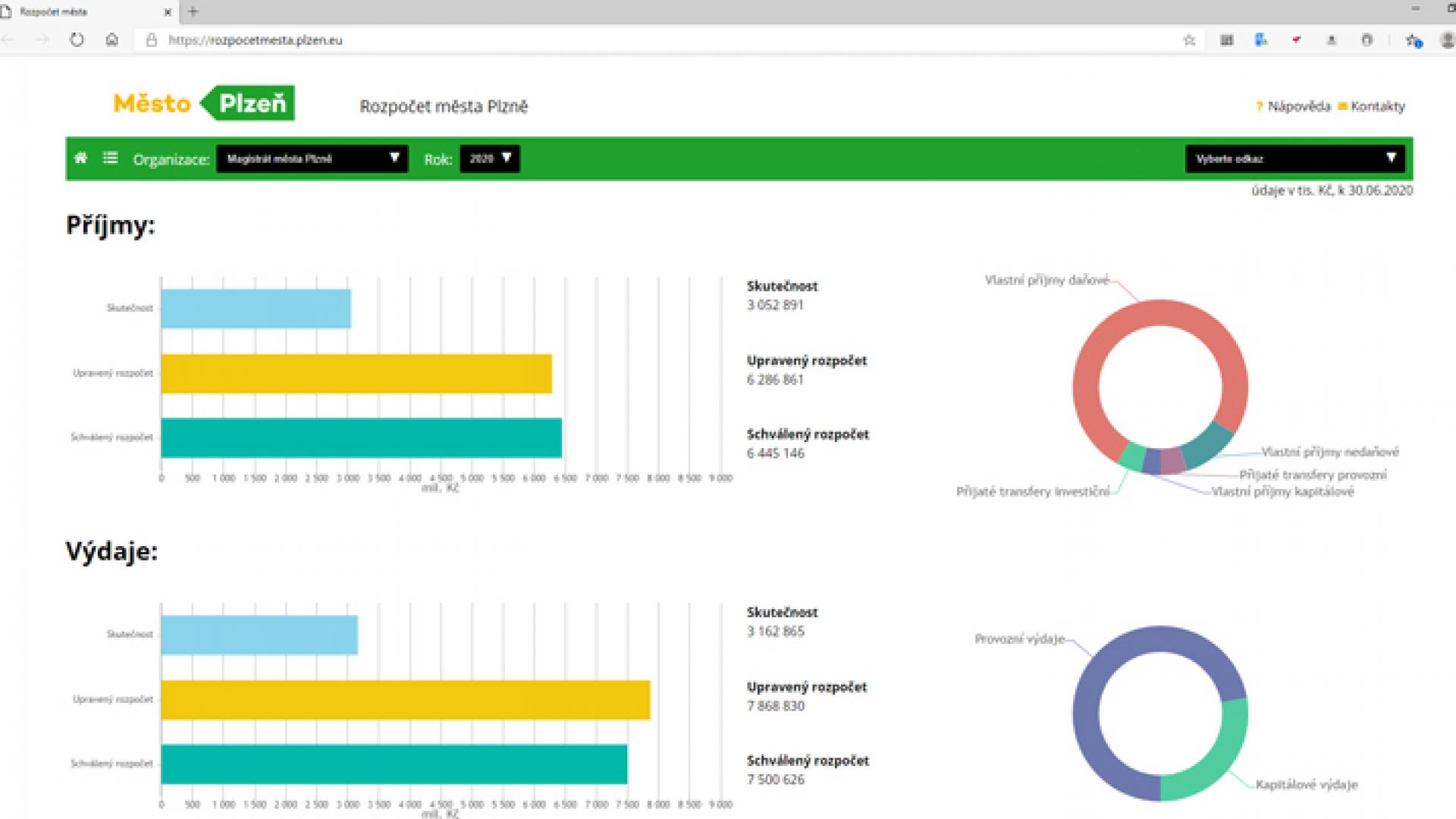Reload the page with the refresh icon

[x=77, y=40]
